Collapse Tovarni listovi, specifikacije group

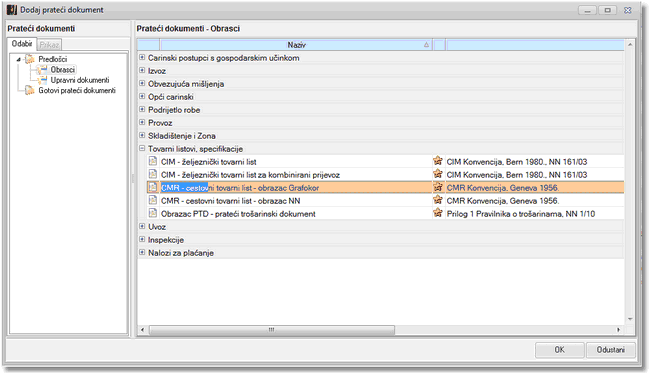tap(142, 148)
